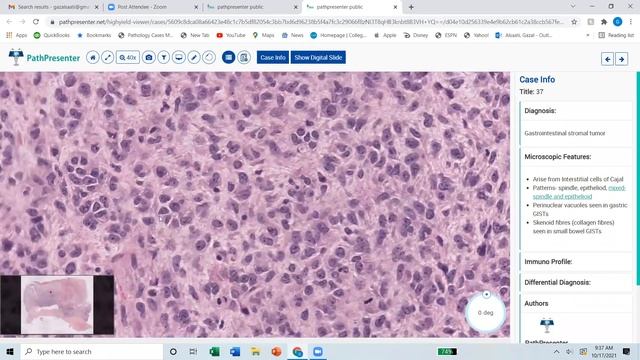Click the monitor display icon
Image resolution: width=640 pixels, height=360 pixels.
179,58
